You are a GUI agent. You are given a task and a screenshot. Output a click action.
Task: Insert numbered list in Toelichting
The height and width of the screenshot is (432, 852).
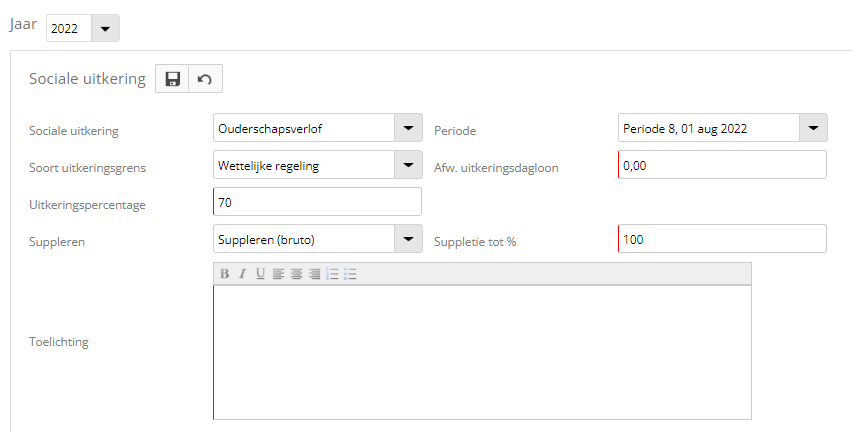332,274
